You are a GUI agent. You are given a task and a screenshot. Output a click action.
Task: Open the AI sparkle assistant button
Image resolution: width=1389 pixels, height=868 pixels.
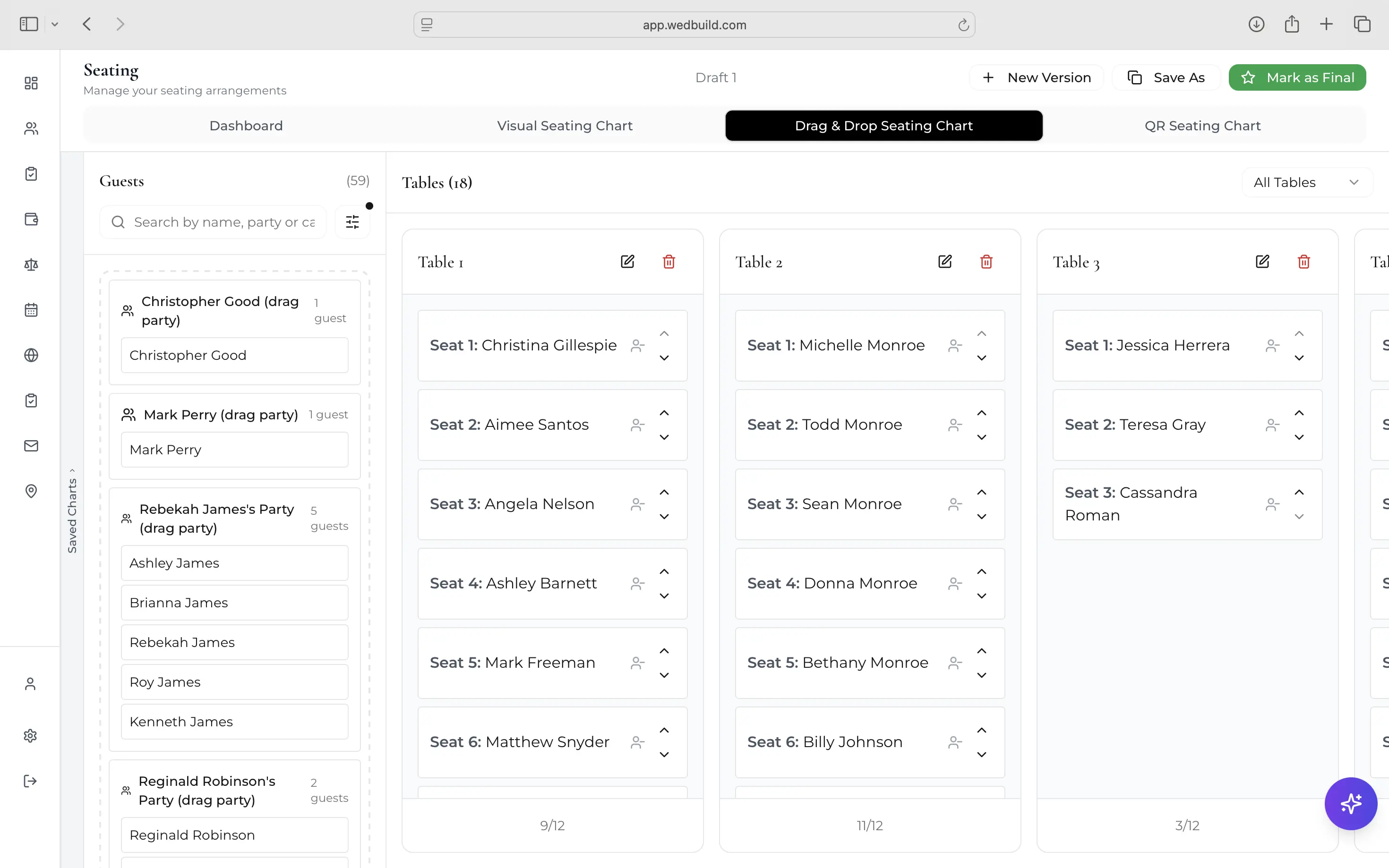[1351, 804]
